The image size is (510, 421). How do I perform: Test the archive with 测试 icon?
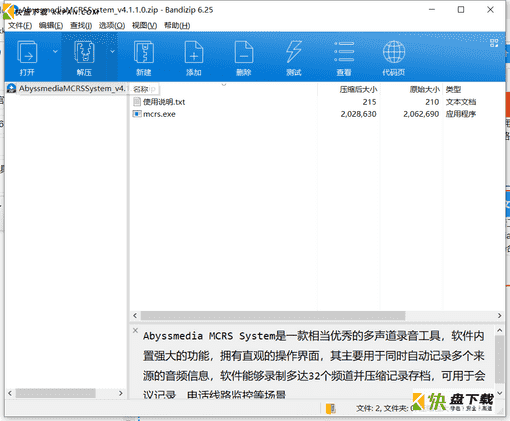(x=294, y=52)
